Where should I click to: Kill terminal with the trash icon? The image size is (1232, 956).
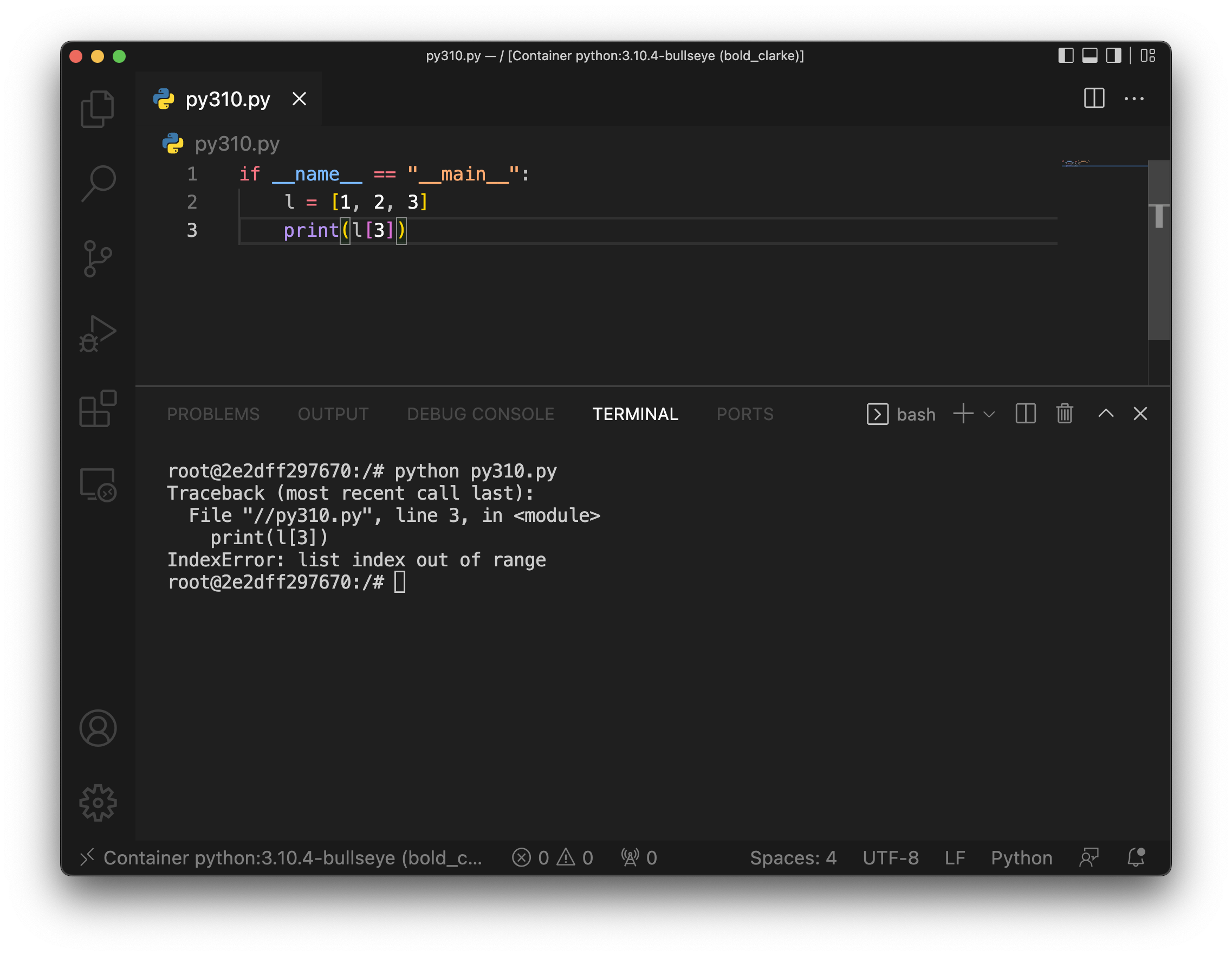1065,414
